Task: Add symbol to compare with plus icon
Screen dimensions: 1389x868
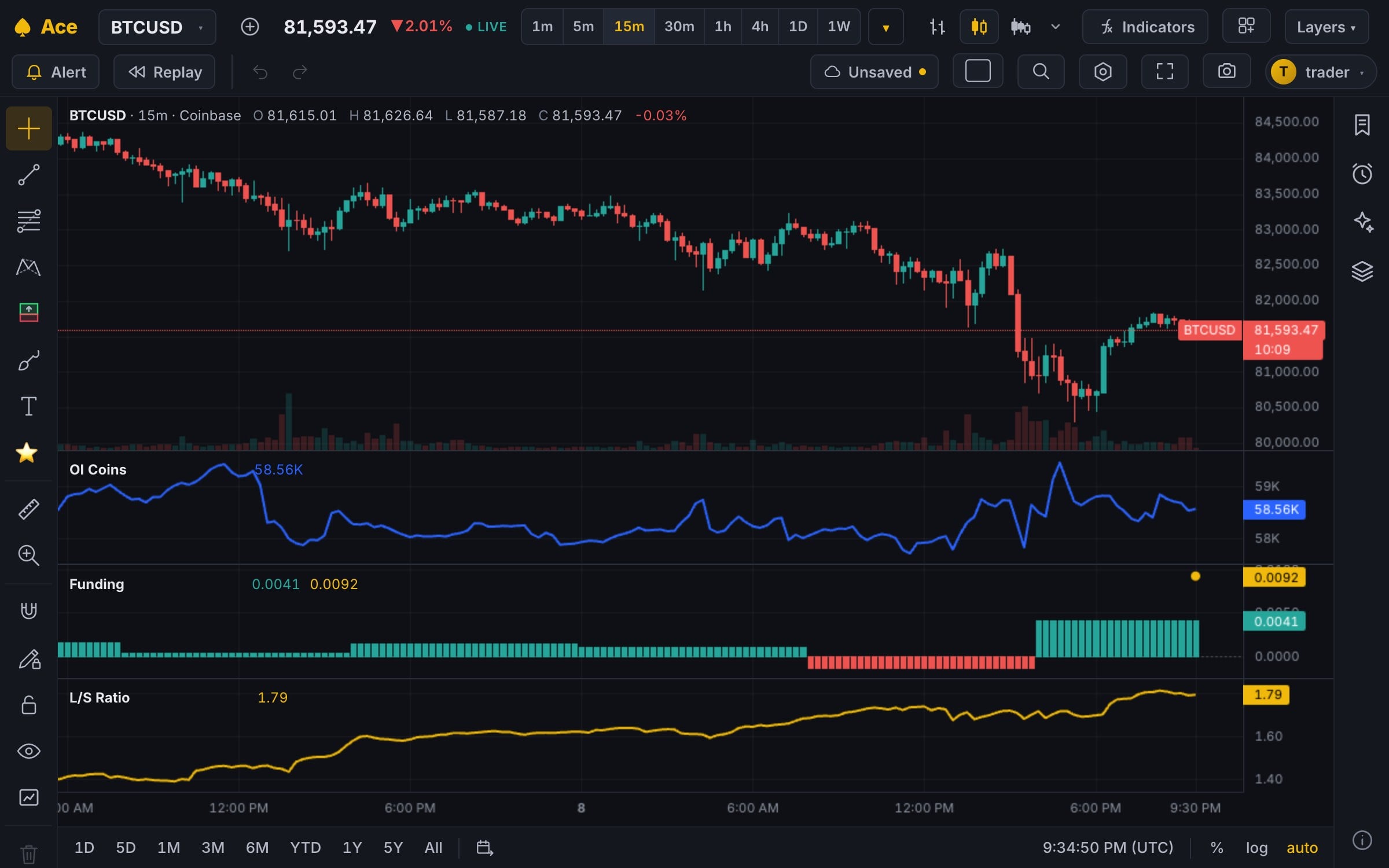Action: (249, 27)
